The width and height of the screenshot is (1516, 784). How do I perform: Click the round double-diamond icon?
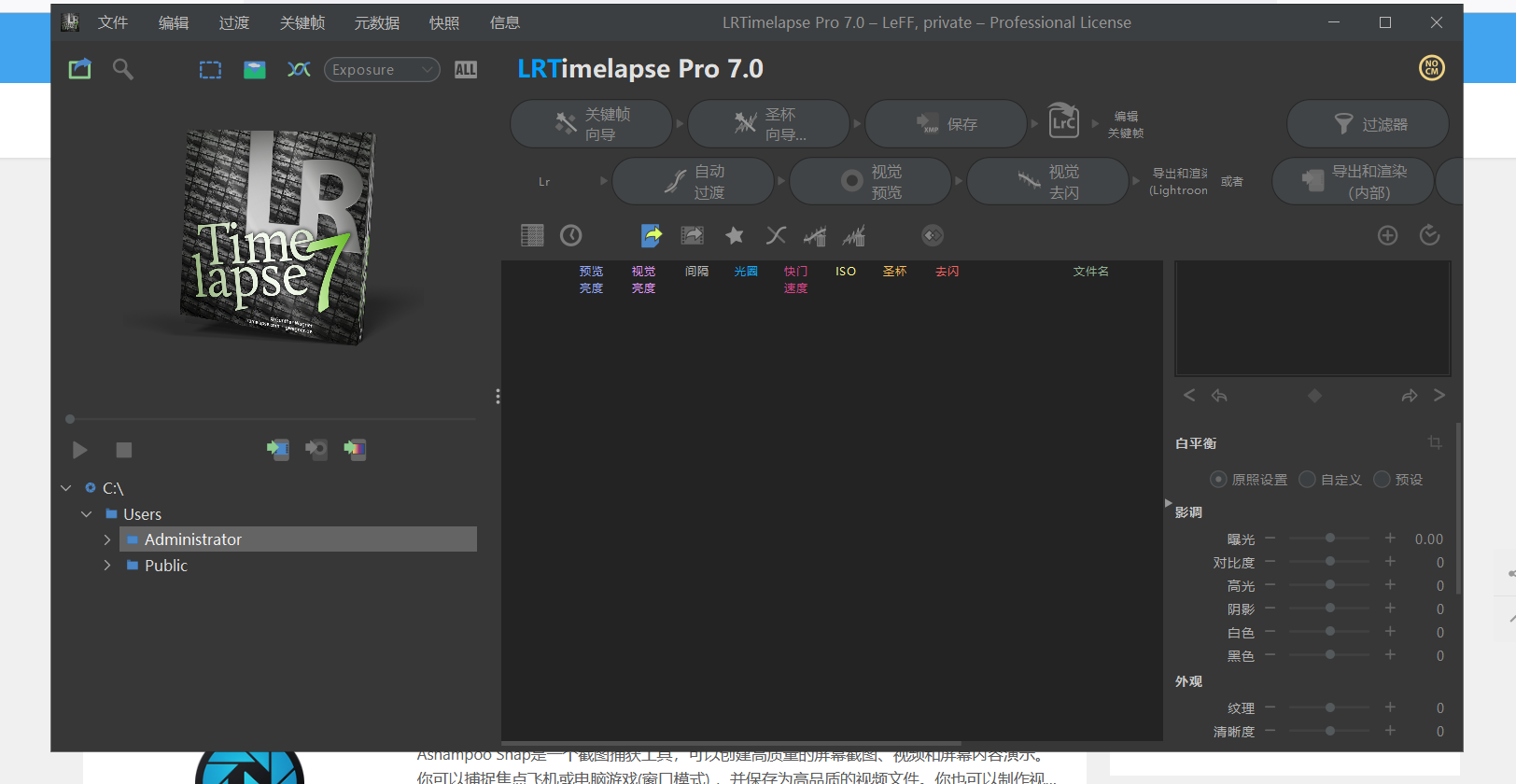pos(933,235)
